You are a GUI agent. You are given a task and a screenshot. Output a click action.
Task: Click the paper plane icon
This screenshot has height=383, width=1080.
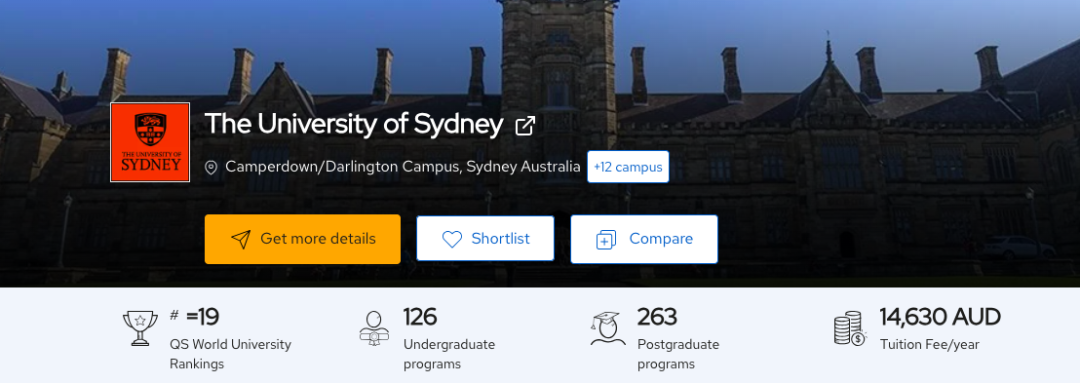240,239
